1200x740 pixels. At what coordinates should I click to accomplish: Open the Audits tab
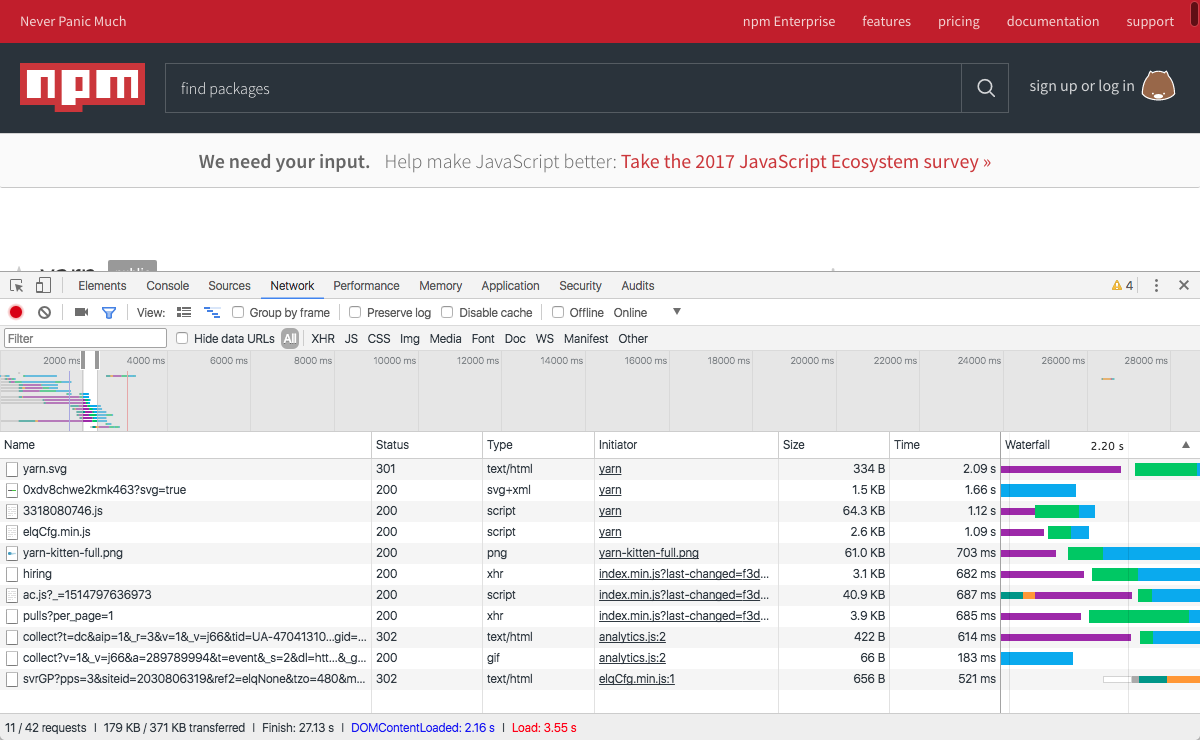tap(638, 286)
